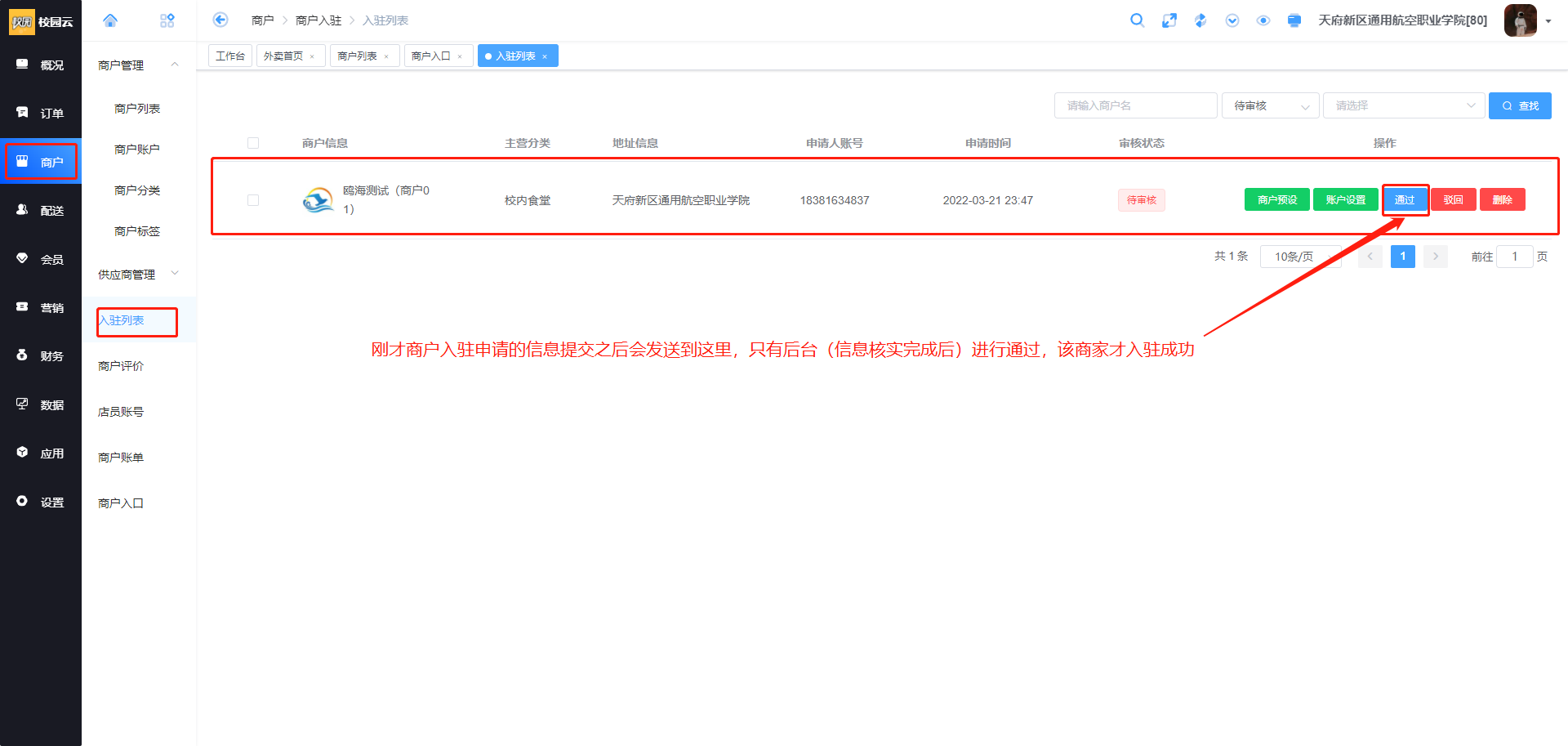Open 商户账单 in the submenu

(121, 458)
